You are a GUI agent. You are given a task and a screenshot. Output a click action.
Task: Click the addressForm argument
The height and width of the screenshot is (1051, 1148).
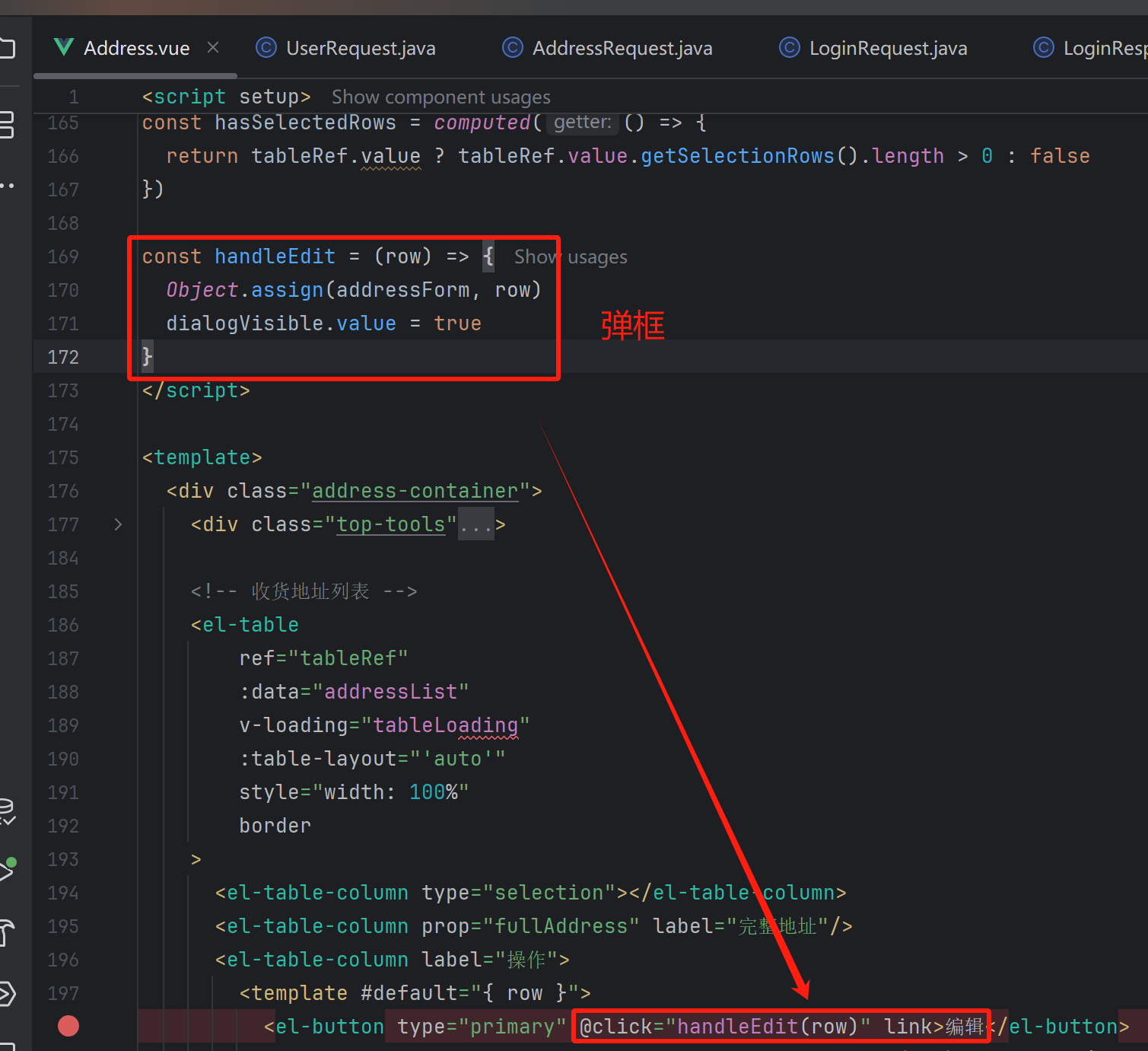402,290
